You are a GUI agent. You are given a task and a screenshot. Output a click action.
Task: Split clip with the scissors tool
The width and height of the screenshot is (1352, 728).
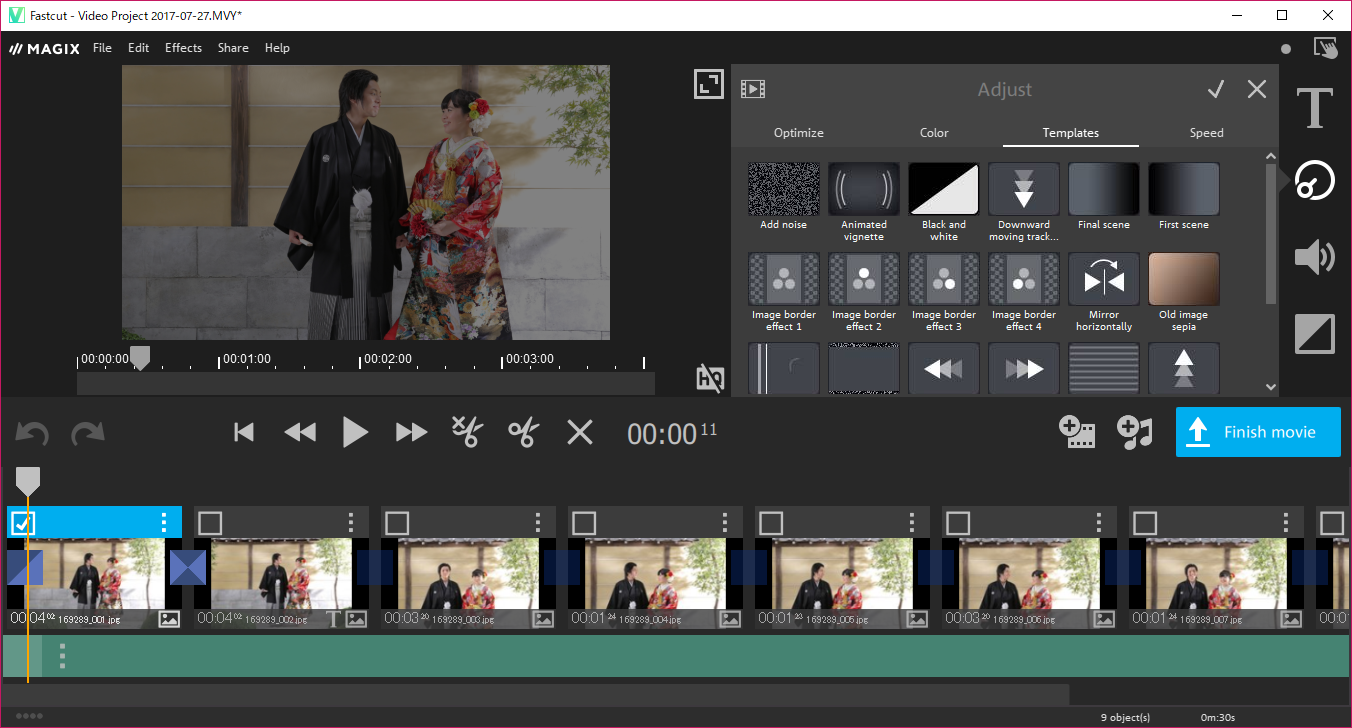[523, 432]
